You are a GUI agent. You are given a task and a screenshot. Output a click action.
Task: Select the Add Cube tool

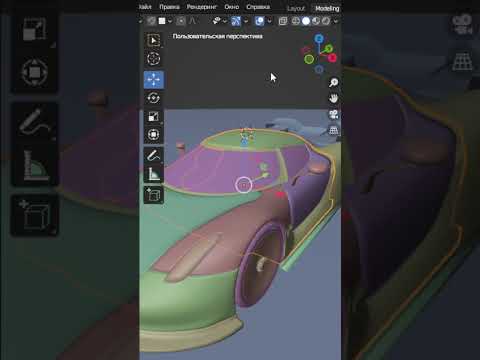pyautogui.click(x=154, y=195)
